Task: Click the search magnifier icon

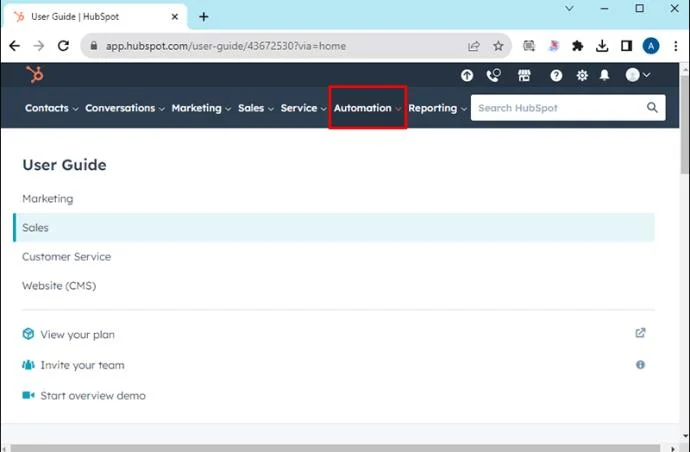Action: click(652, 107)
